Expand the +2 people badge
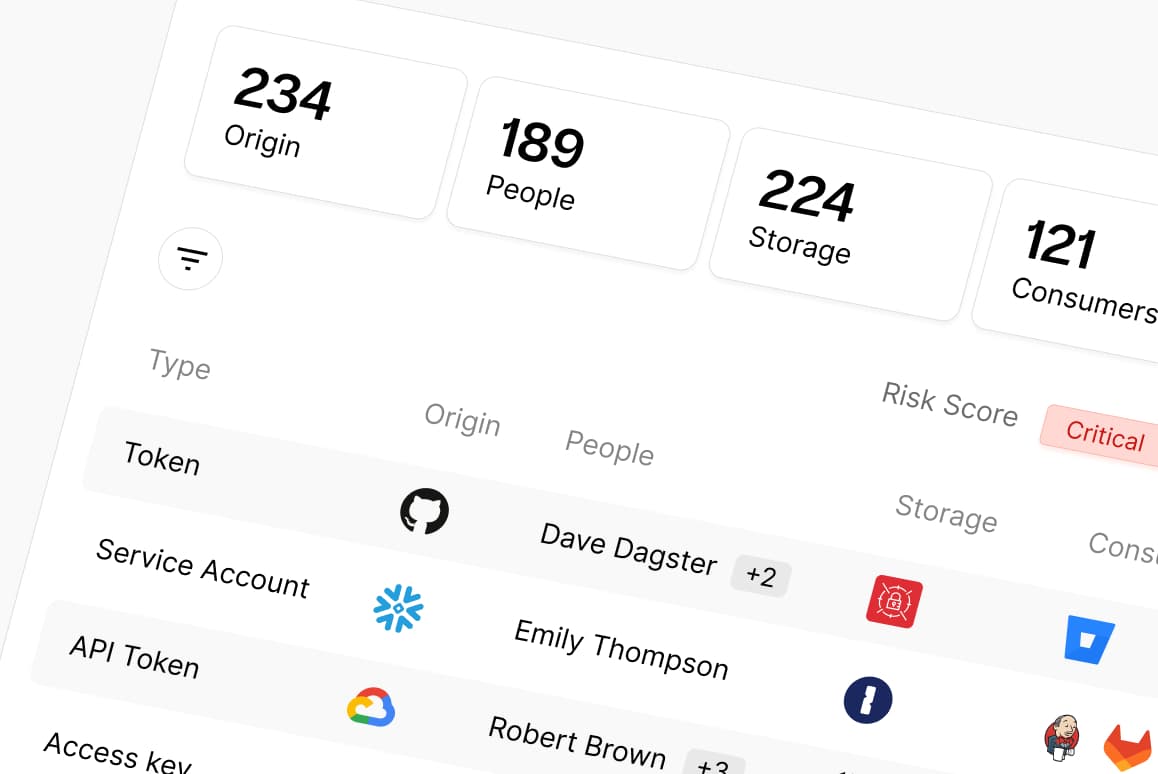This screenshot has height=774, width=1158. (x=761, y=575)
